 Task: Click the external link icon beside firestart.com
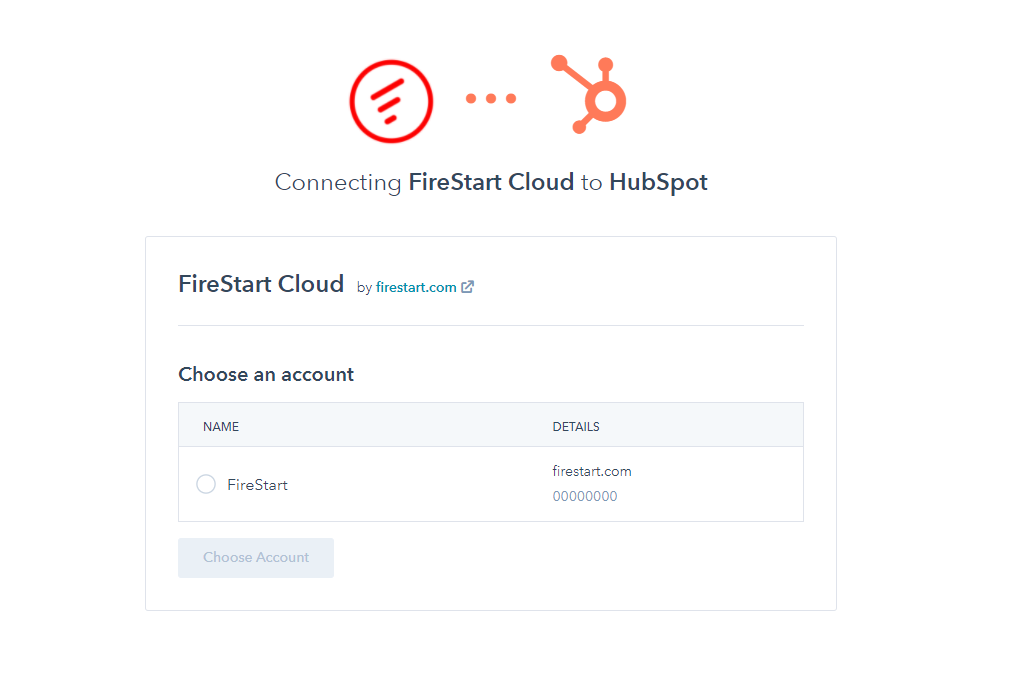coord(467,287)
